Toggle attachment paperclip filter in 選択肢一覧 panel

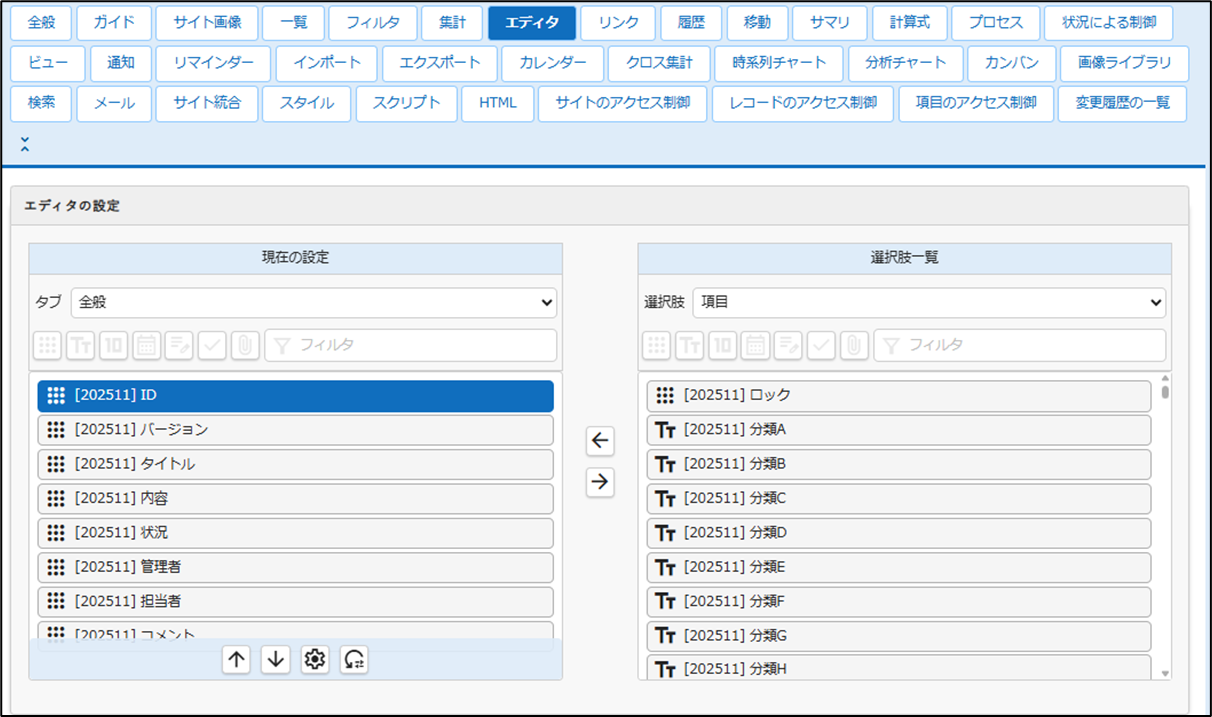click(853, 346)
